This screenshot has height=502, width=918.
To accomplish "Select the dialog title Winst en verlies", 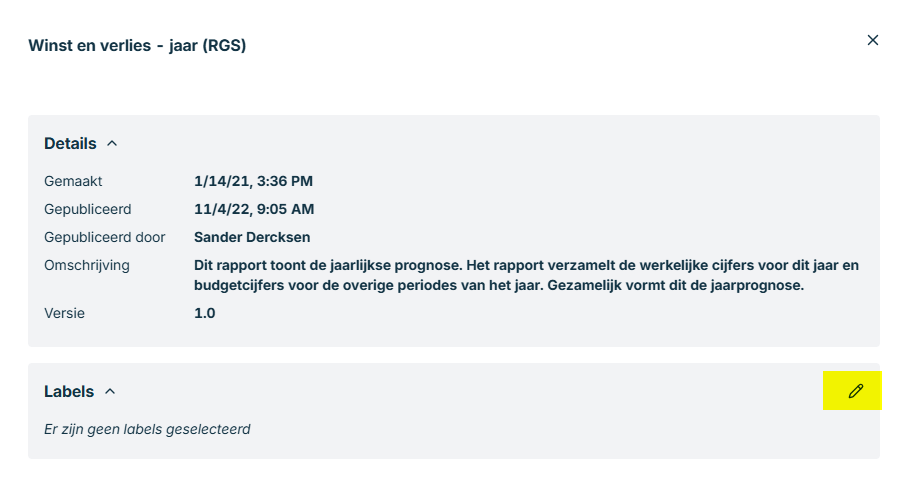I will click(x=137, y=45).
